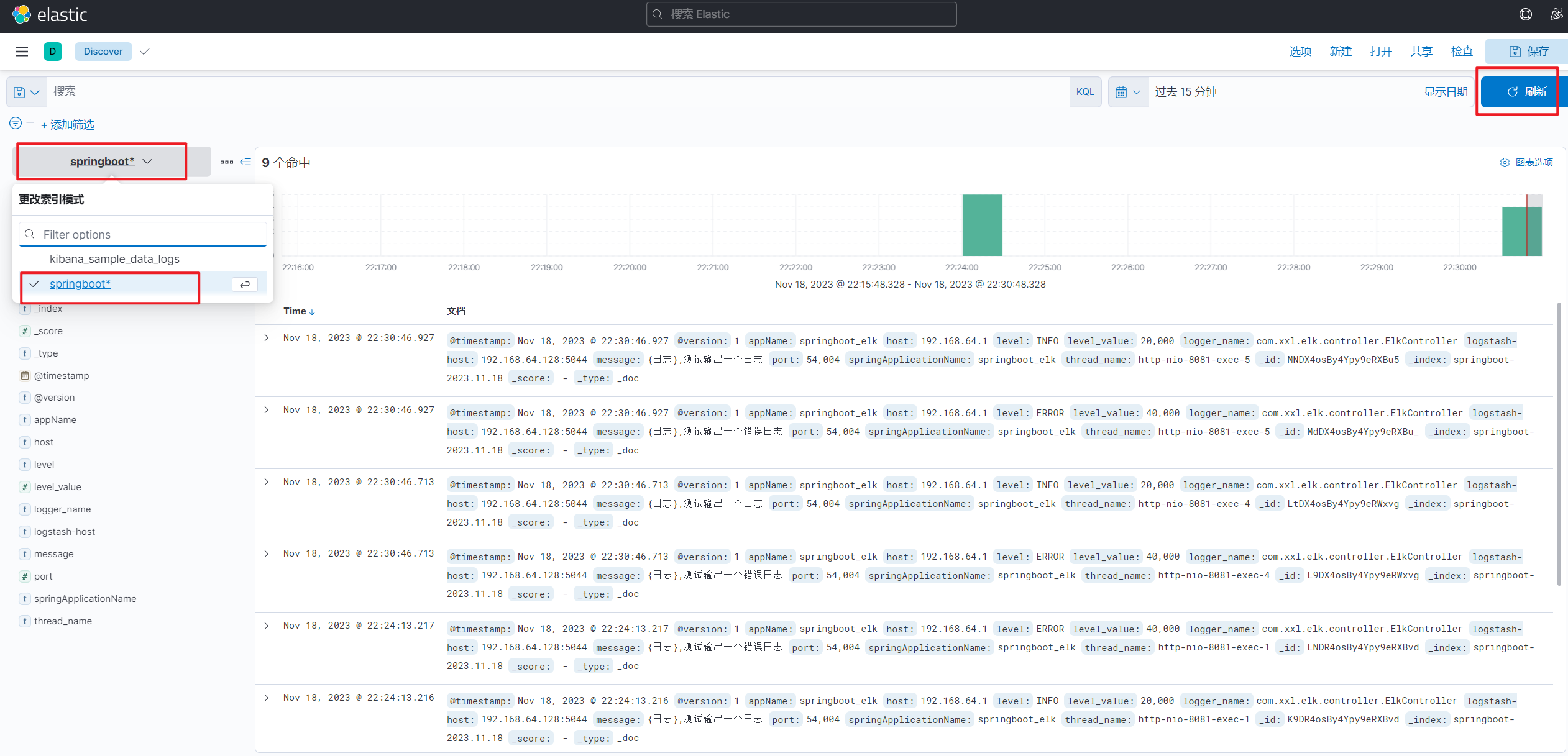This screenshot has width=1568, height=756.
Task: Click the filter options circle icon
Action: coord(16,124)
